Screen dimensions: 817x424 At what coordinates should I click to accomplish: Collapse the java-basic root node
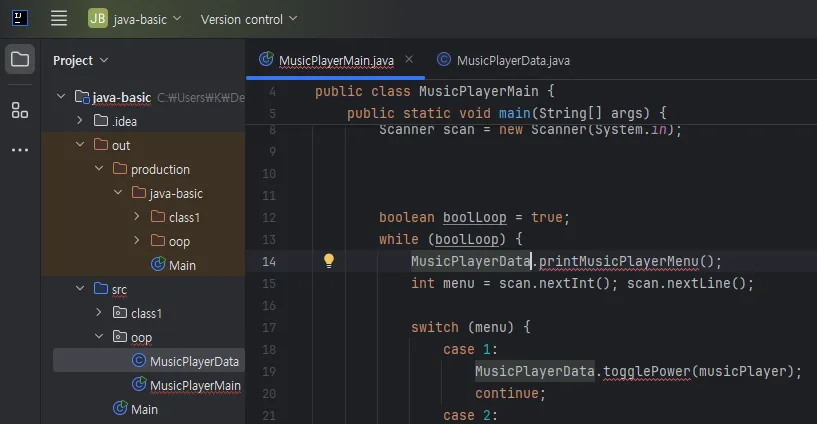pos(61,96)
